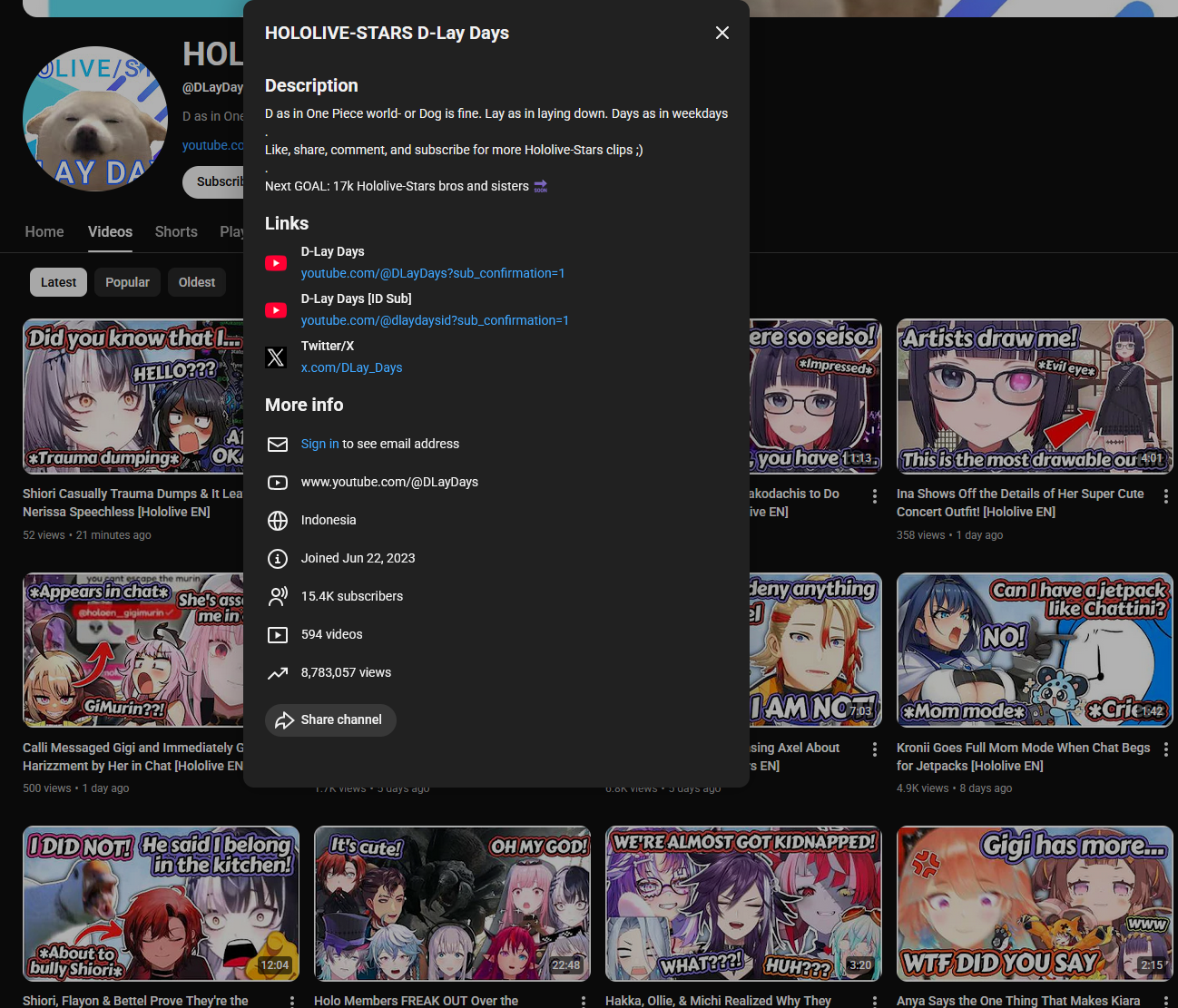Select the Latest filter chip
The height and width of the screenshot is (1008, 1178).
(58, 282)
